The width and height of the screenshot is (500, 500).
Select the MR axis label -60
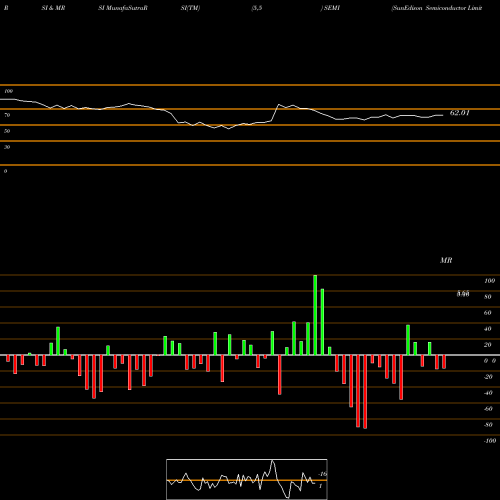tap(488, 409)
